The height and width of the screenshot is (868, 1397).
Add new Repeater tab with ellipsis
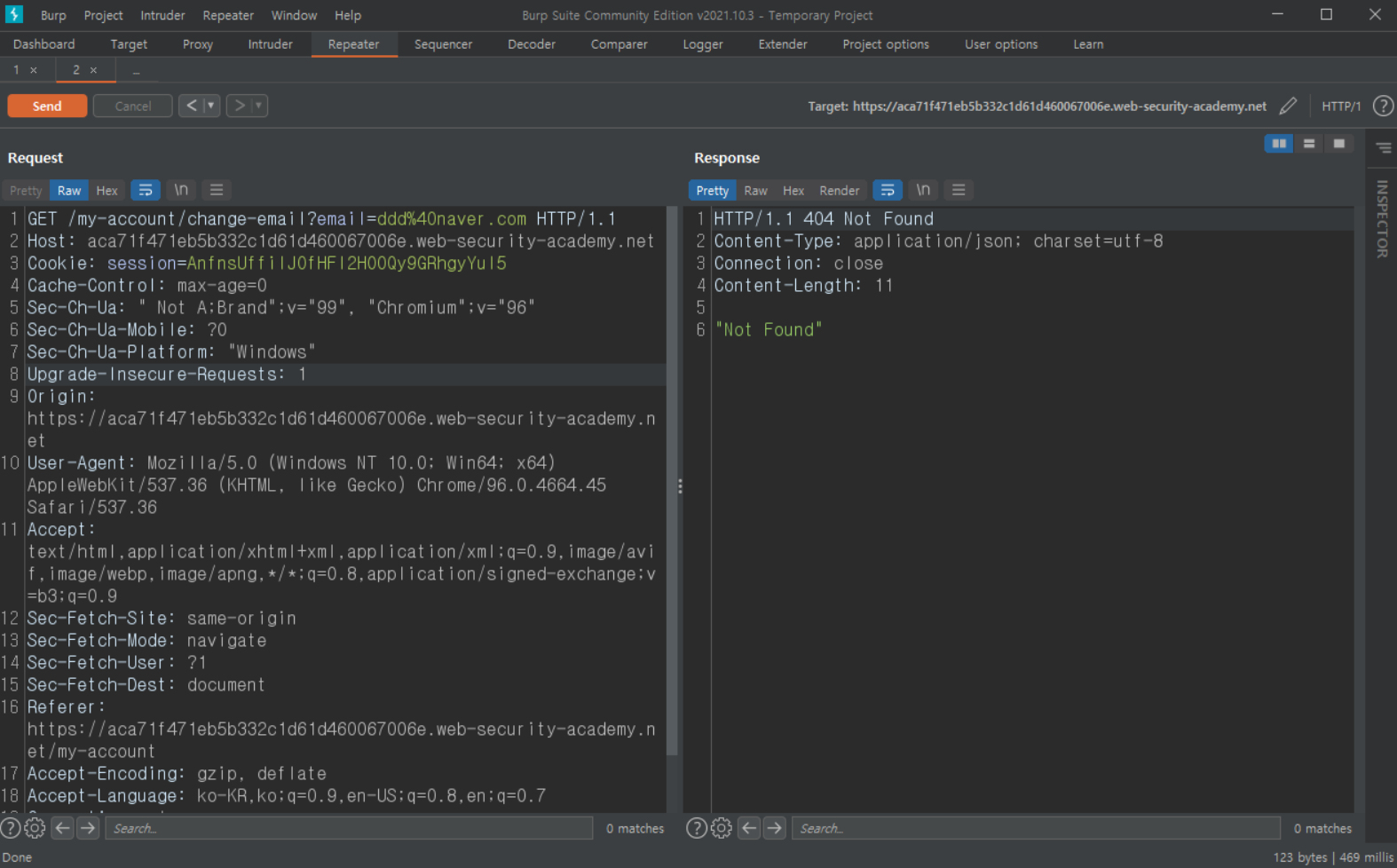(x=136, y=70)
